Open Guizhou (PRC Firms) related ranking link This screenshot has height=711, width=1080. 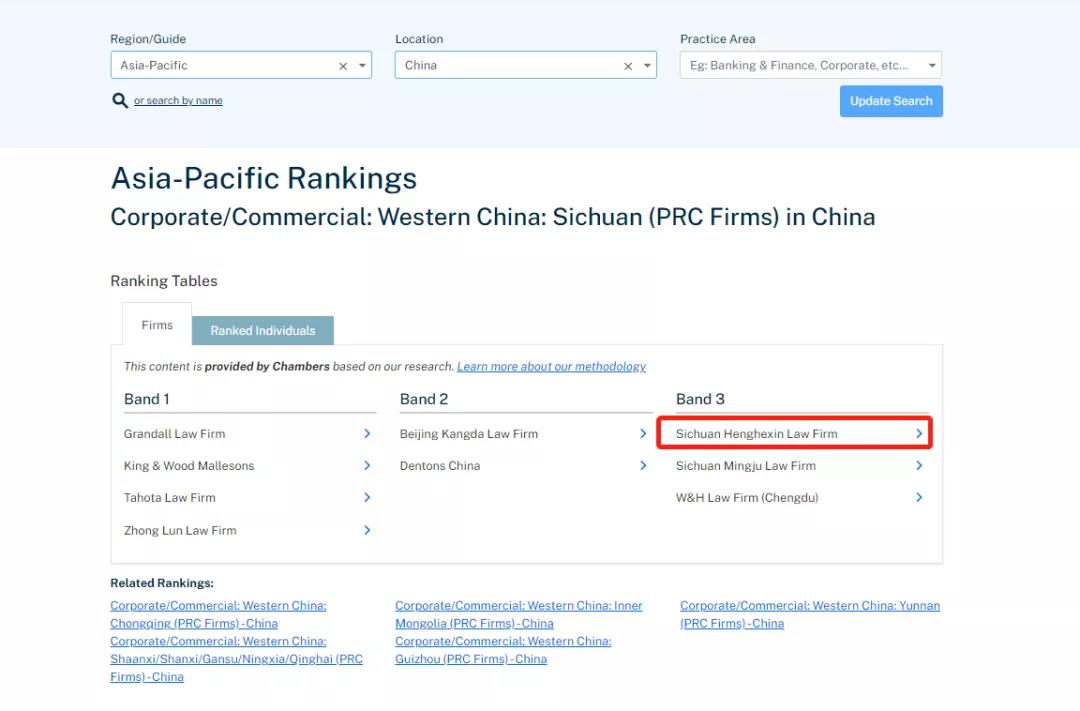[x=502, y=650]
